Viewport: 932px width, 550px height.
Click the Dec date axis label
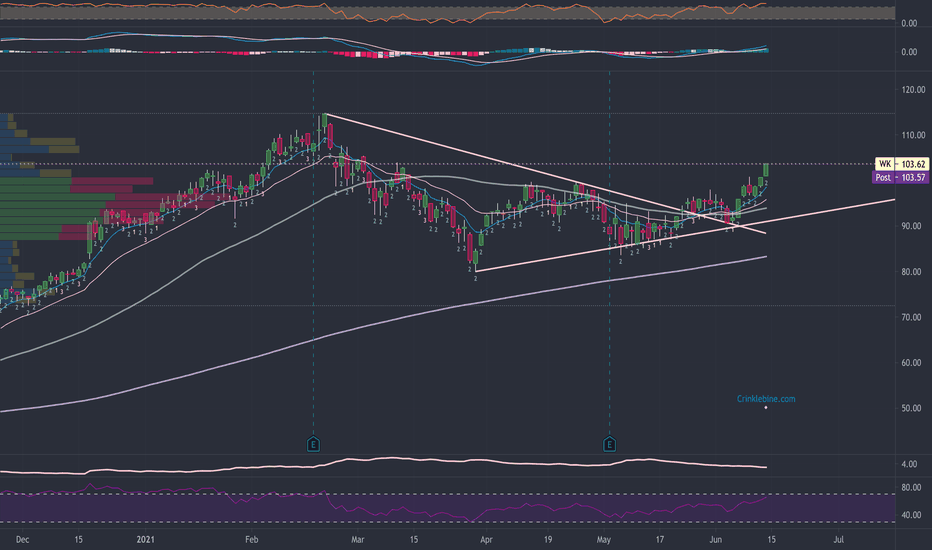(23, 540)
